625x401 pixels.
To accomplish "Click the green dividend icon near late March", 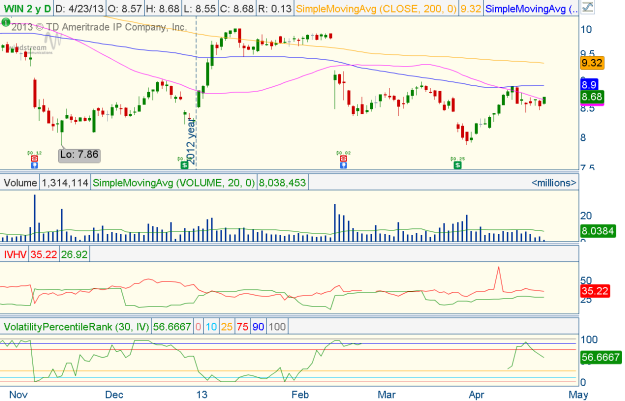I will pos(458,164).
